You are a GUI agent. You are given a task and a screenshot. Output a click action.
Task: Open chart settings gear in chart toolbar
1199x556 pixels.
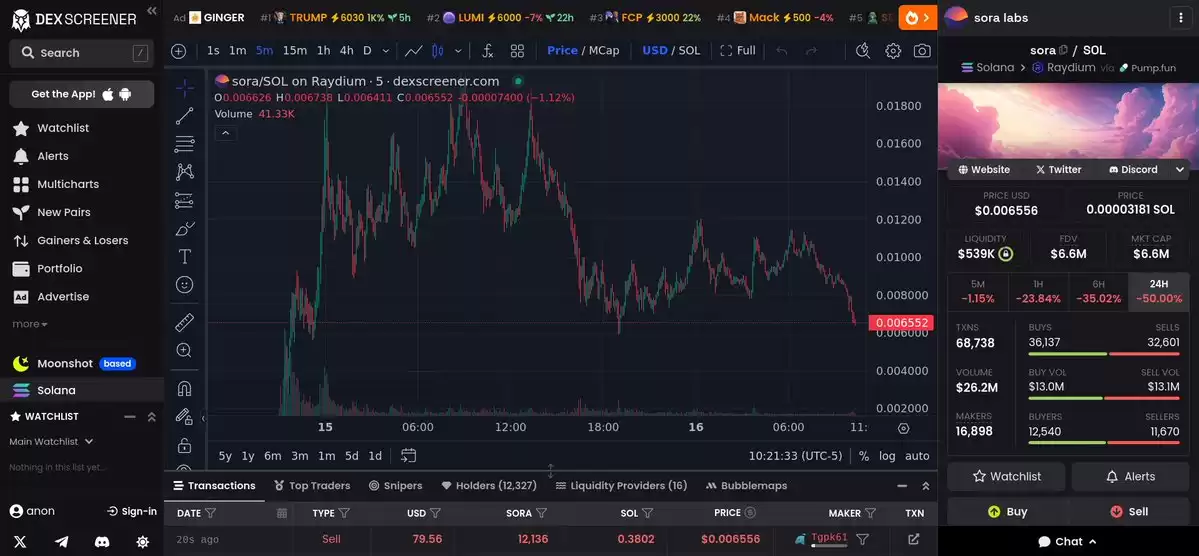pyautogui.click(x=892, y=50)
